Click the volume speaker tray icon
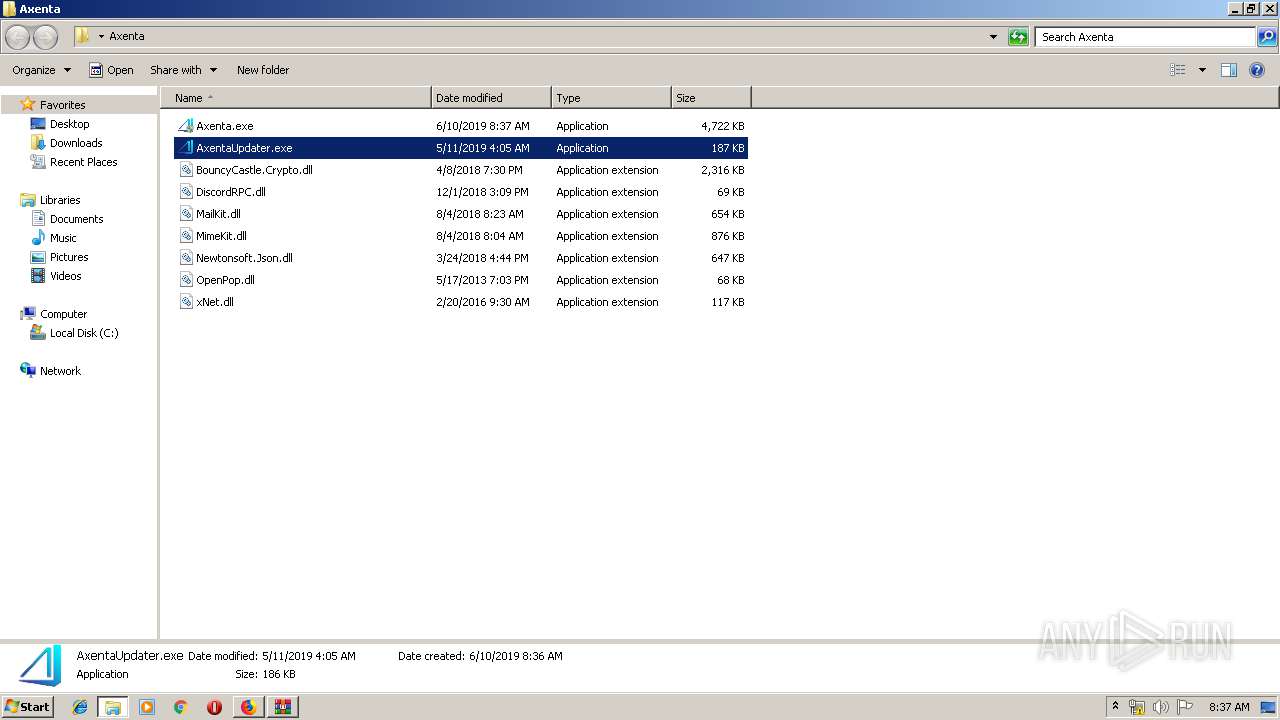 1161,707
